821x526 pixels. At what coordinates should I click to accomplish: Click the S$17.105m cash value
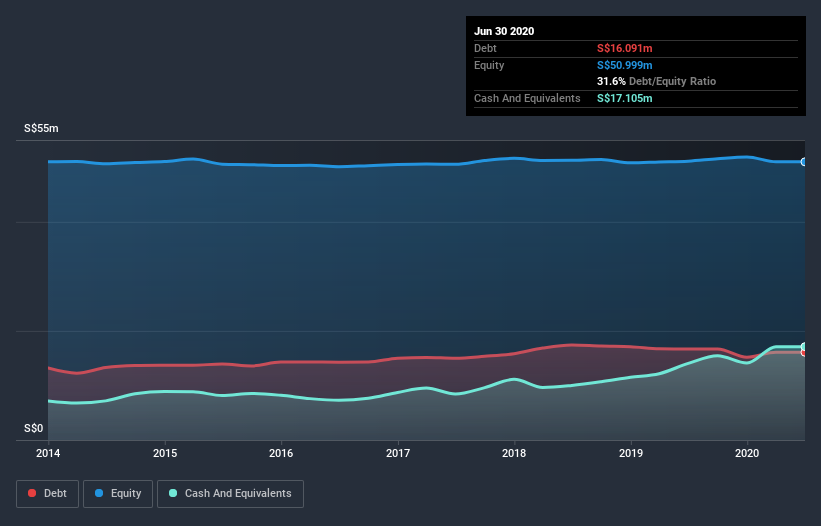click(625, 98)
